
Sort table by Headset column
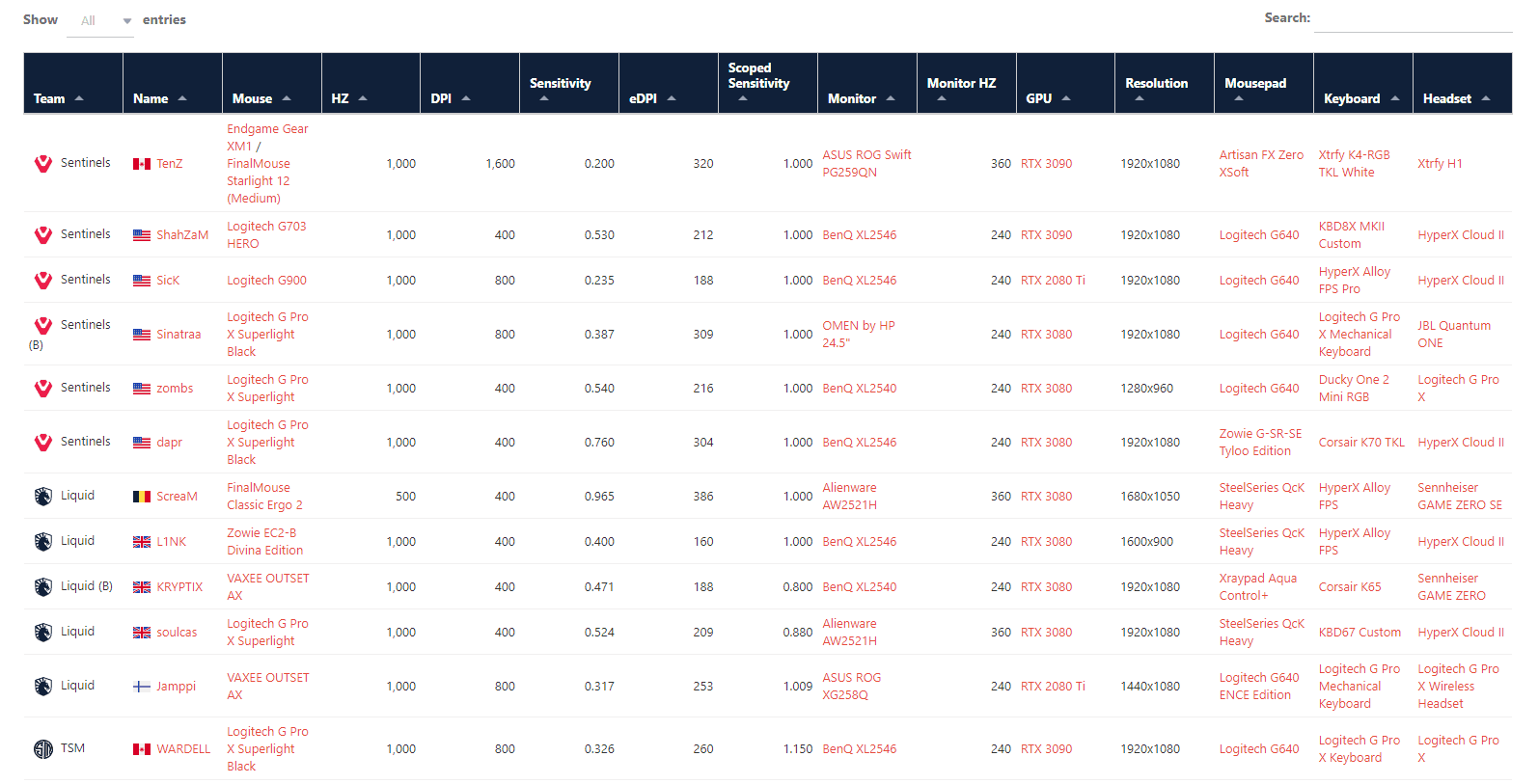[1463, 83]
